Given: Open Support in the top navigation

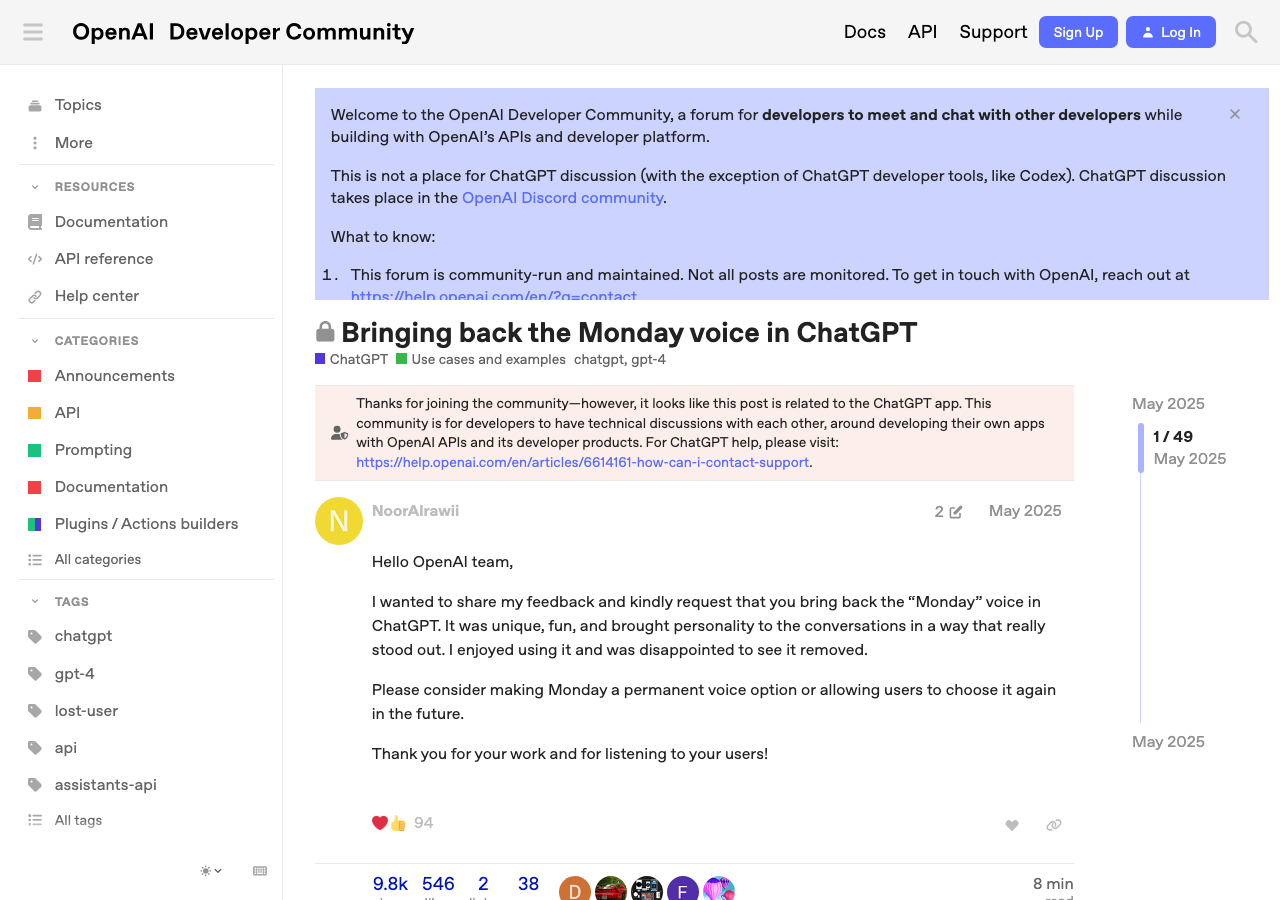Looking at the screenshot, I should pyautogui.click(x=992, y=32).
